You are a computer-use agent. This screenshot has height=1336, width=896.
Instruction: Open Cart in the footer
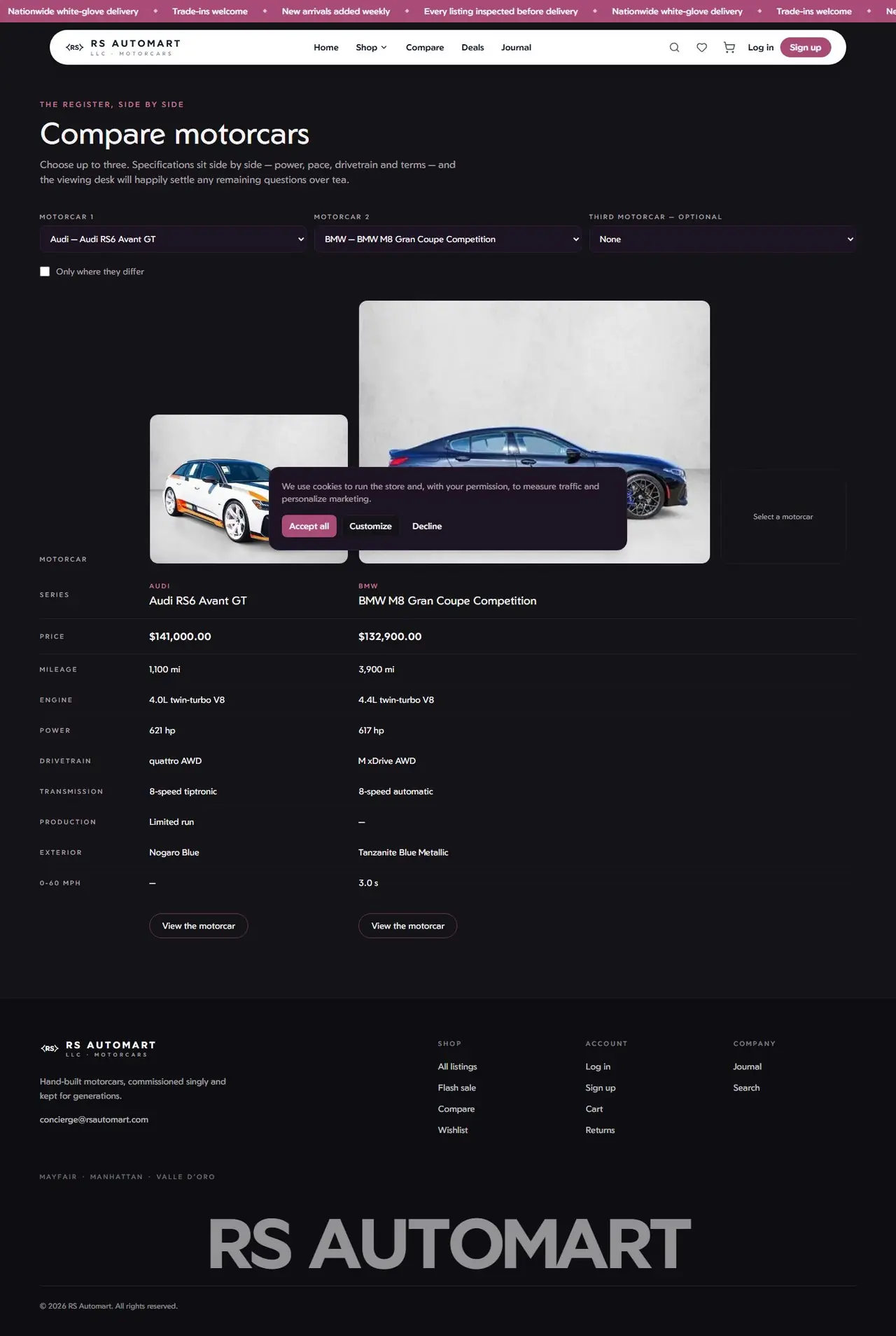594,1108
